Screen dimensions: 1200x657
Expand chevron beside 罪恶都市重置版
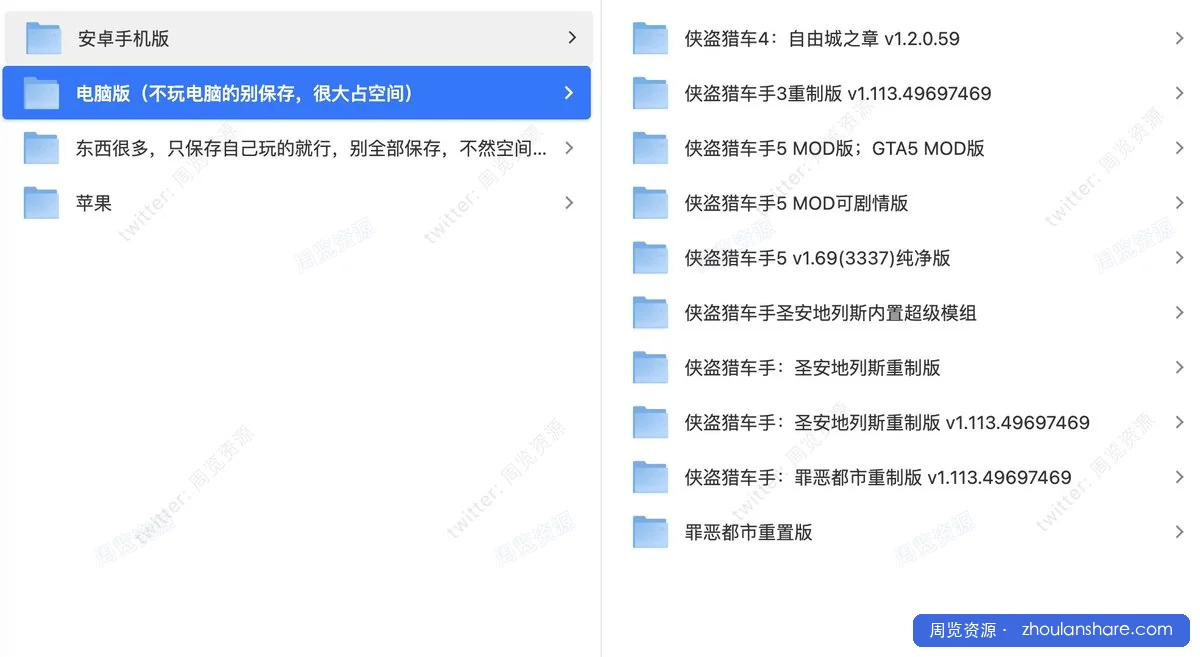pos(1180,532)
